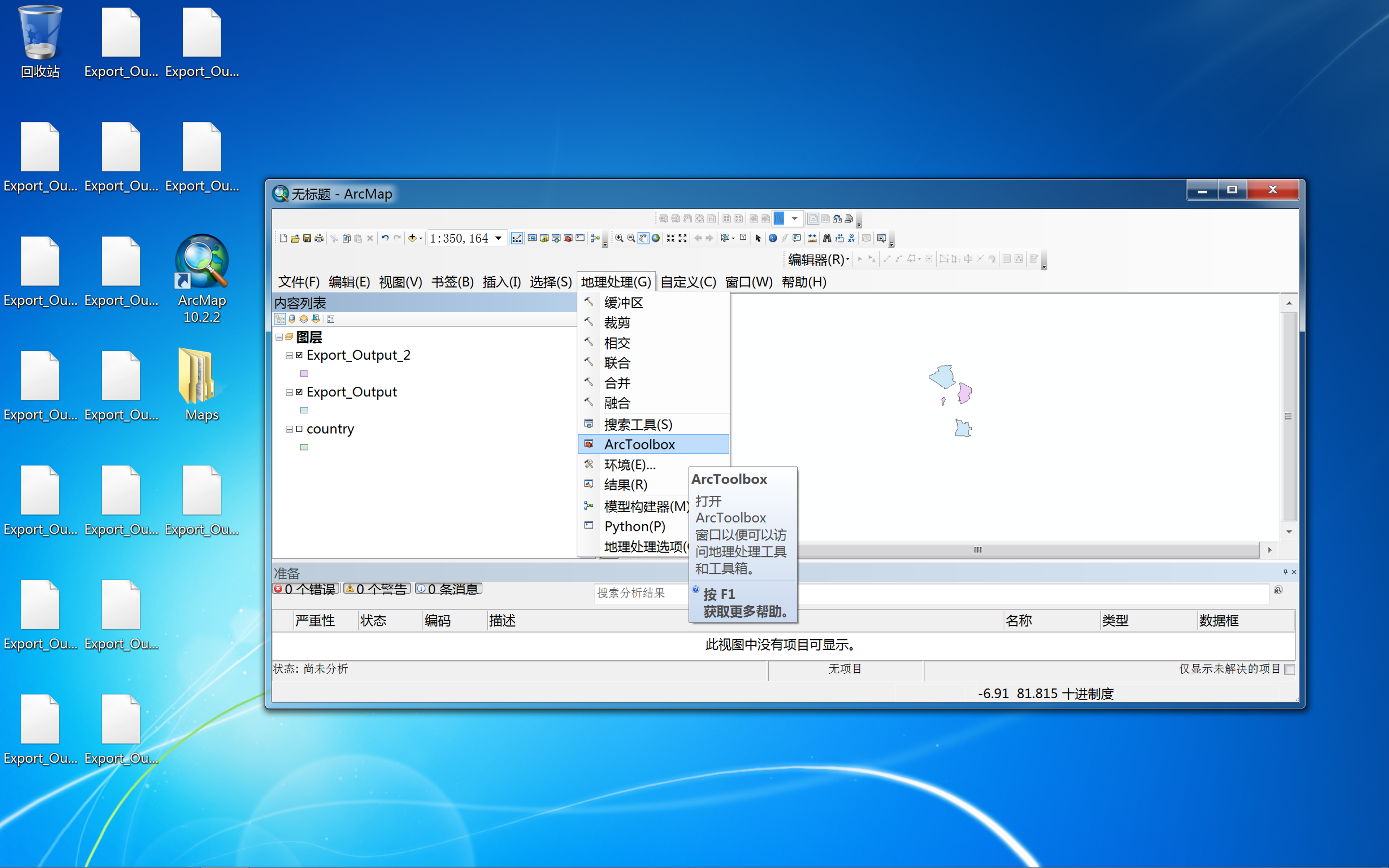Screen dimensions: 1389x868
Task: Click the Find binoculars icon
Action: (x=827, y=238)
